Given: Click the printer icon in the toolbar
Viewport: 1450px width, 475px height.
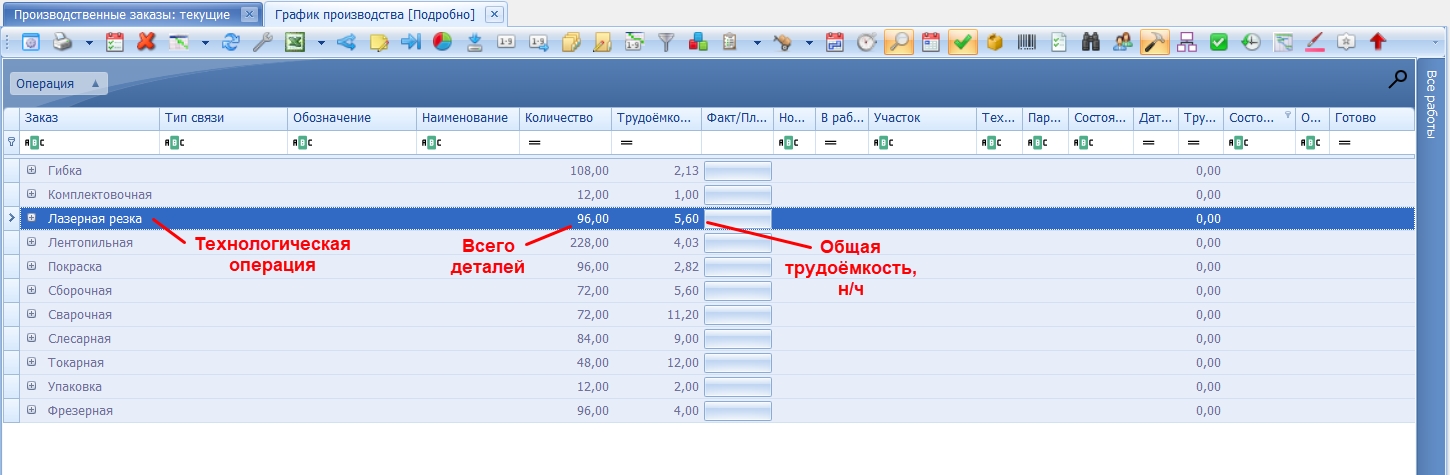Looking at the screenshot, I should pyautogui.click(x=62, y=42).
